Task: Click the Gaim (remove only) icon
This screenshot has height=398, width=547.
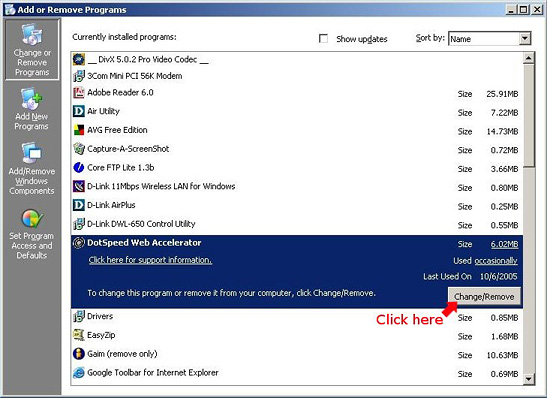Action: point(79,354)
